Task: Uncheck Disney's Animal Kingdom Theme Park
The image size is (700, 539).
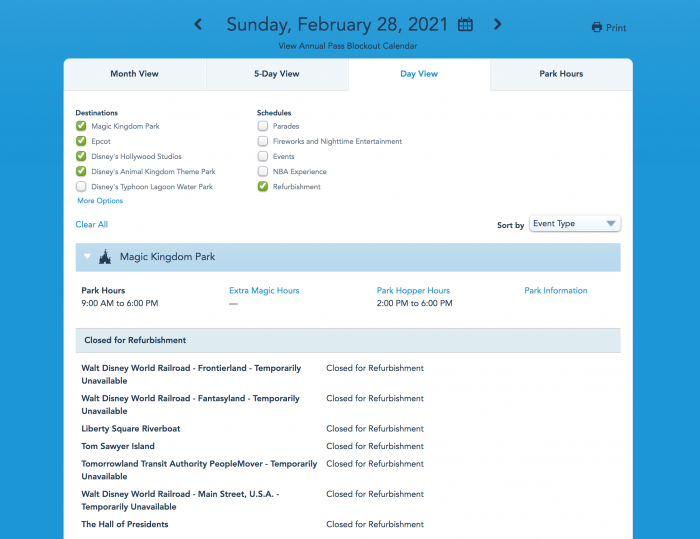Action: [81, 171]
